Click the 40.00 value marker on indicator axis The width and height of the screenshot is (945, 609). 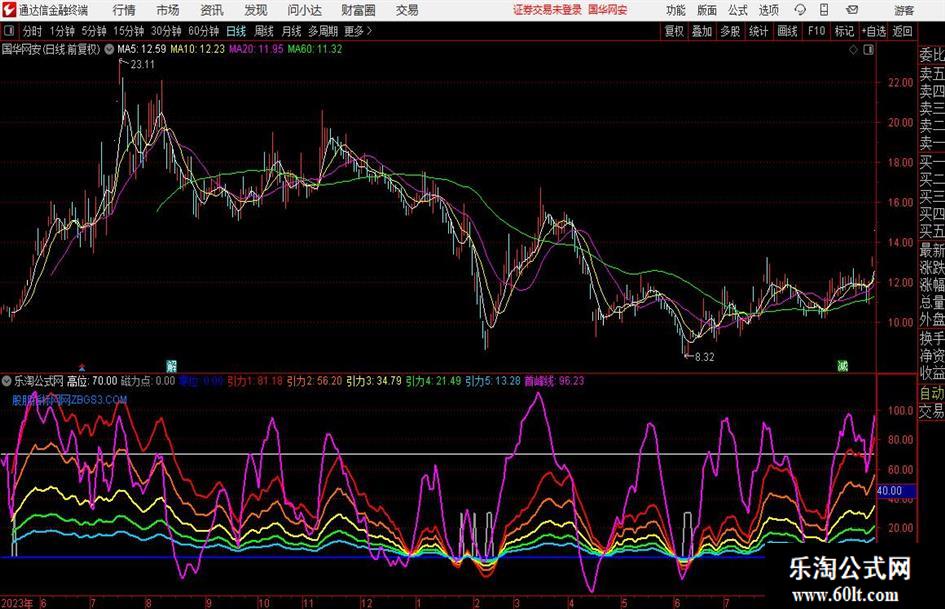896,491
